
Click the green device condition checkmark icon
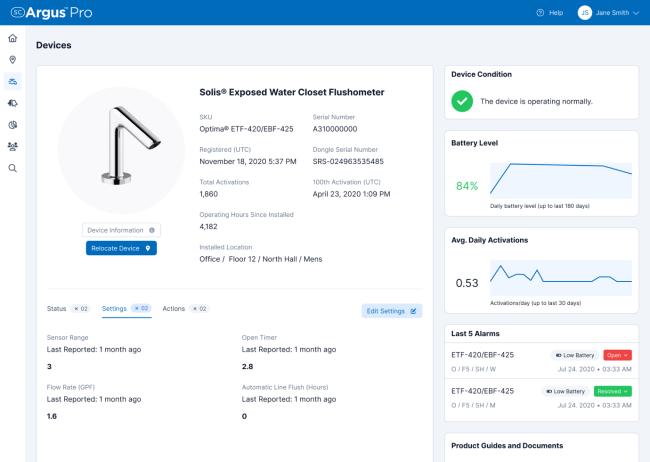tap(462, 101)
